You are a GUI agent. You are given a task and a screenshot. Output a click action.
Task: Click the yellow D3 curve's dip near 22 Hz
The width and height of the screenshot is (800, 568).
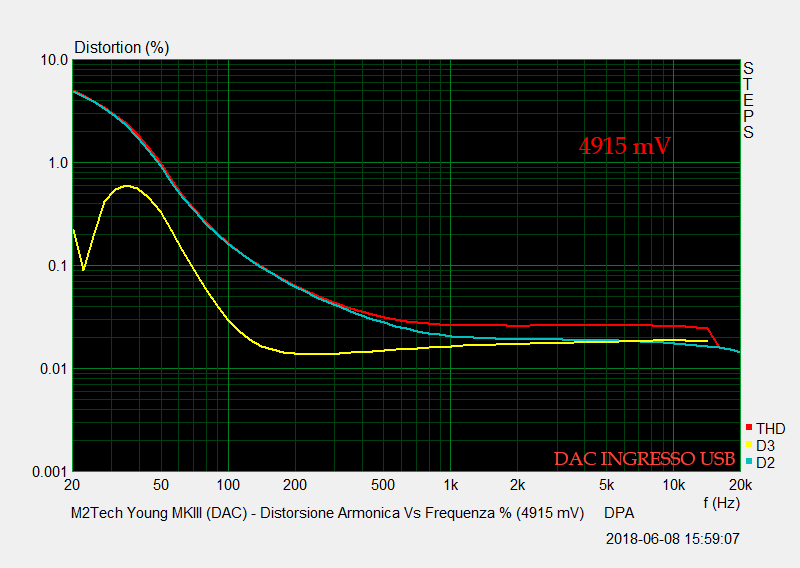click(83, 269)
